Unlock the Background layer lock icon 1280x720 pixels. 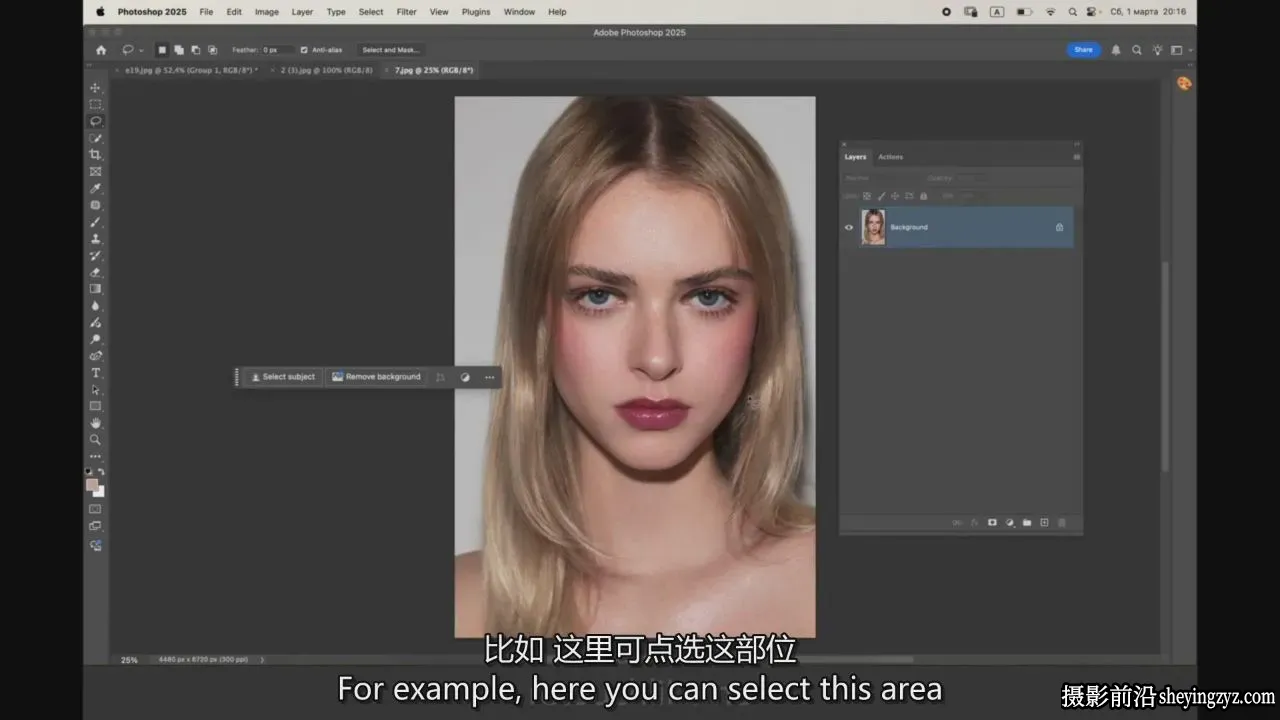[1059, 227]
